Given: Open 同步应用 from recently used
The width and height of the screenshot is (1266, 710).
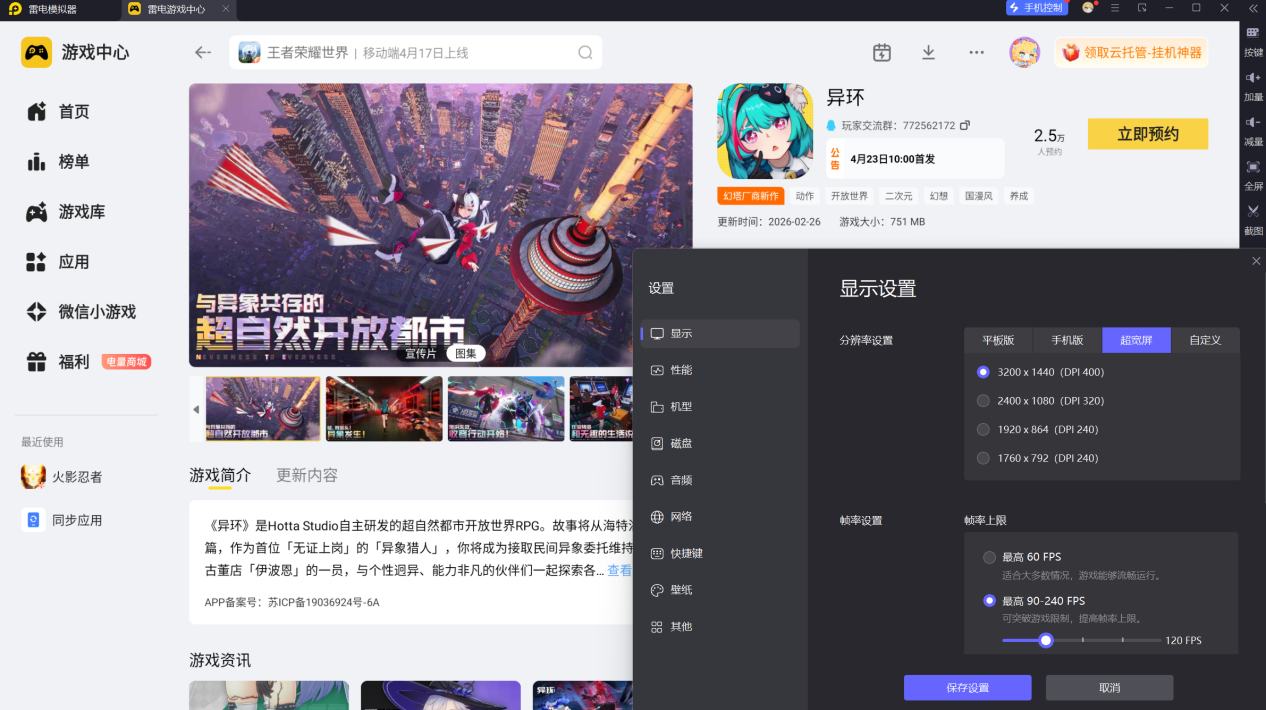Looking at the screenshot, I should pyautogui.click(x=62, y=520).
